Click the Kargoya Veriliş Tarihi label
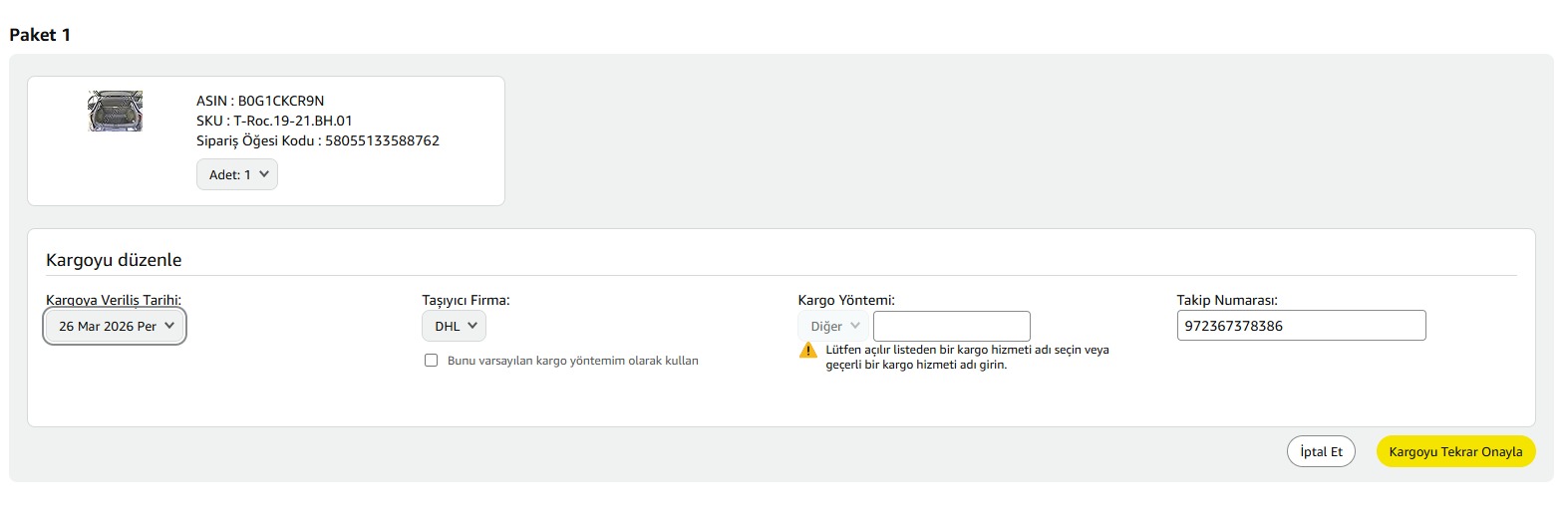Image resolution: width=1568 pixels, height=517 pixels. tap(114, 300)
